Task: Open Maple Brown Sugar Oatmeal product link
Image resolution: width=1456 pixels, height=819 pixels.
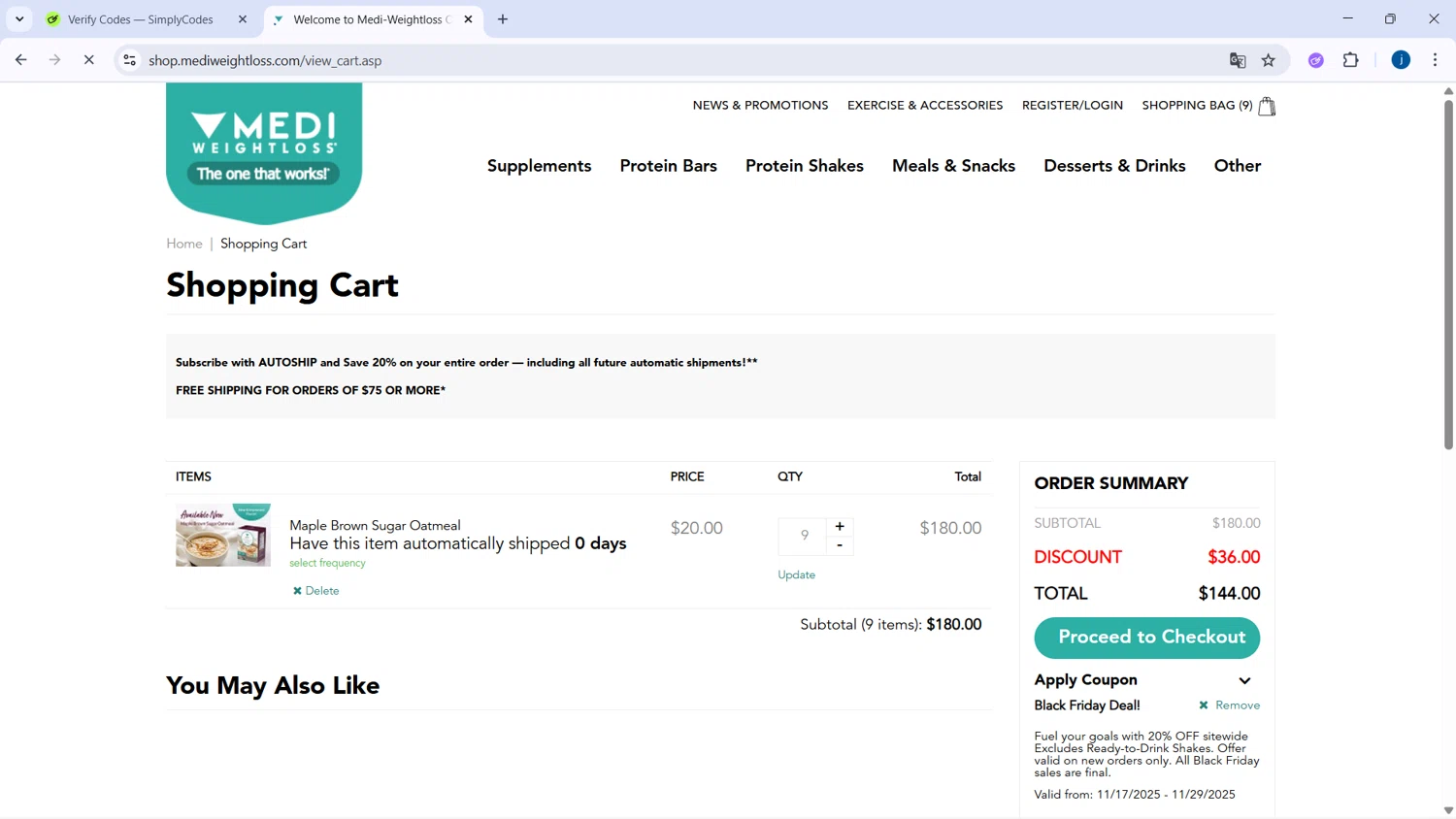Action: [x=375, y=525]
